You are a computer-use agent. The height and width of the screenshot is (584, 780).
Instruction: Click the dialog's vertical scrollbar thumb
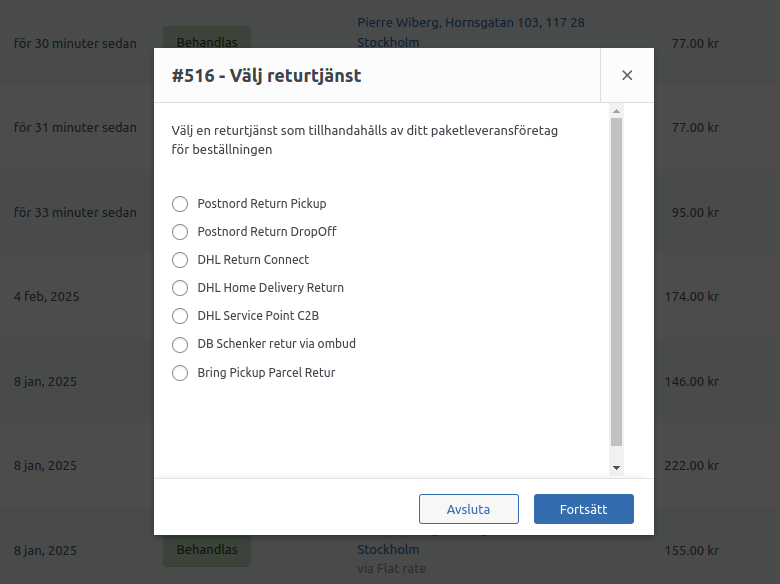point(616,280)
